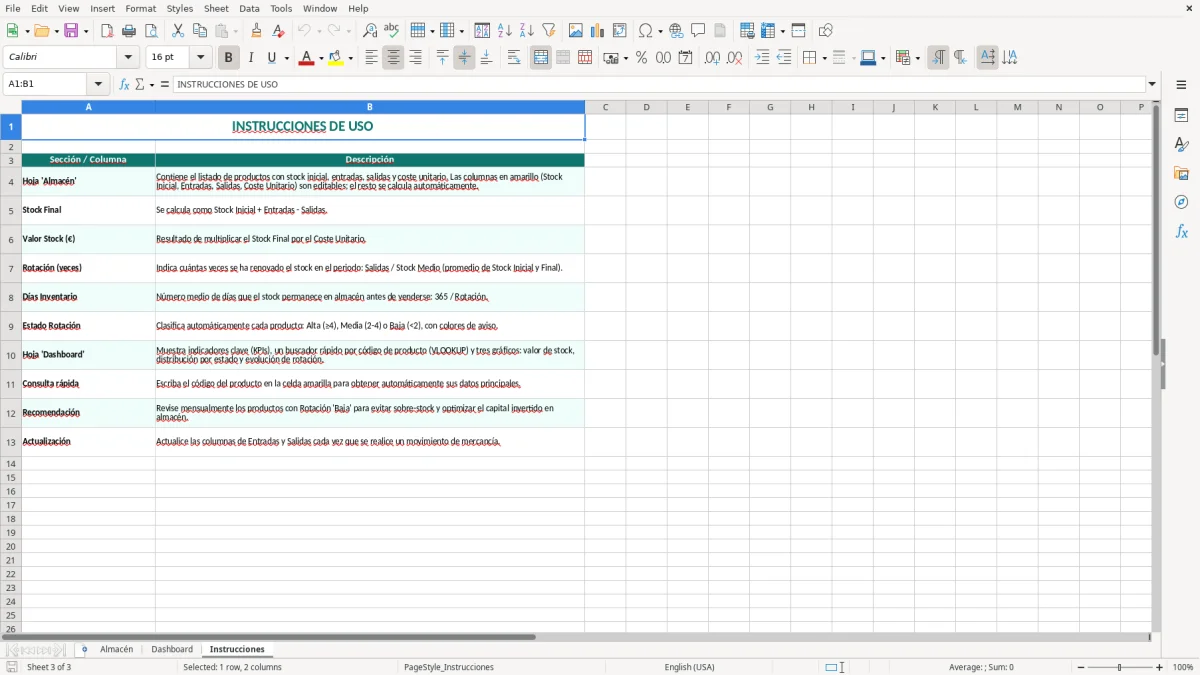The image size is (1200, 675).
Task: Open the Data menu
Action: [x=249, y=8]
